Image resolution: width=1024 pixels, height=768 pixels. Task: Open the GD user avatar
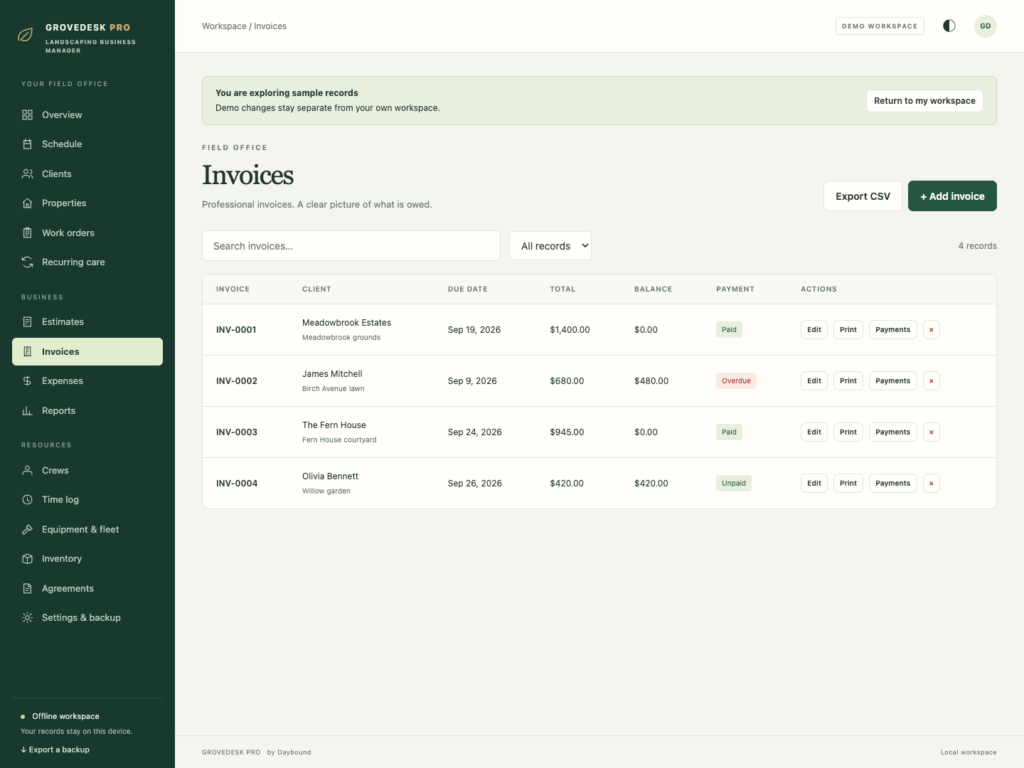[x=985, y=26]
